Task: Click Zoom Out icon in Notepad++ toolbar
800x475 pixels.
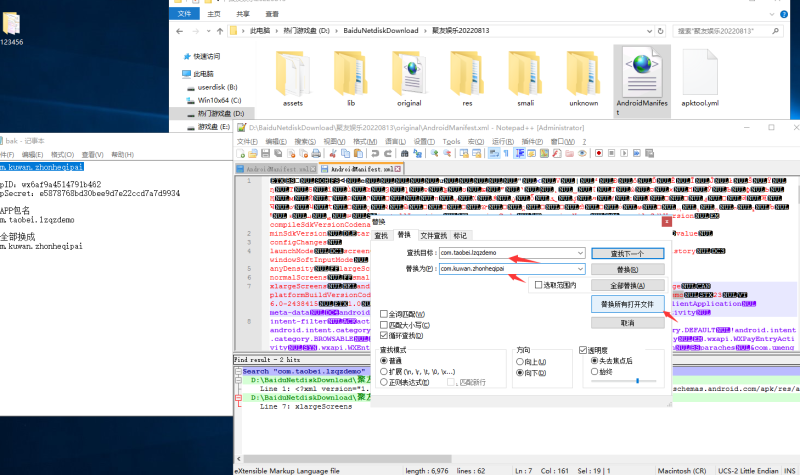Action: [x=447, y=153]
